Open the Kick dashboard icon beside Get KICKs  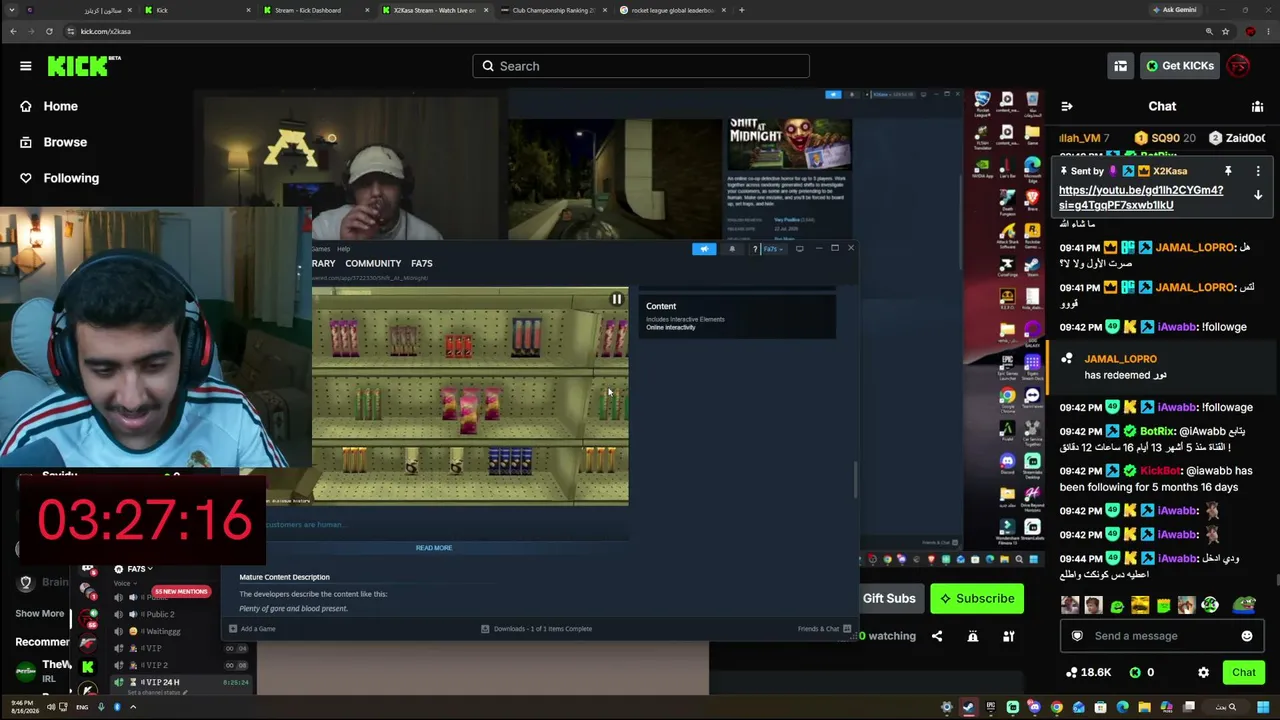click(x=1120, y=66)
